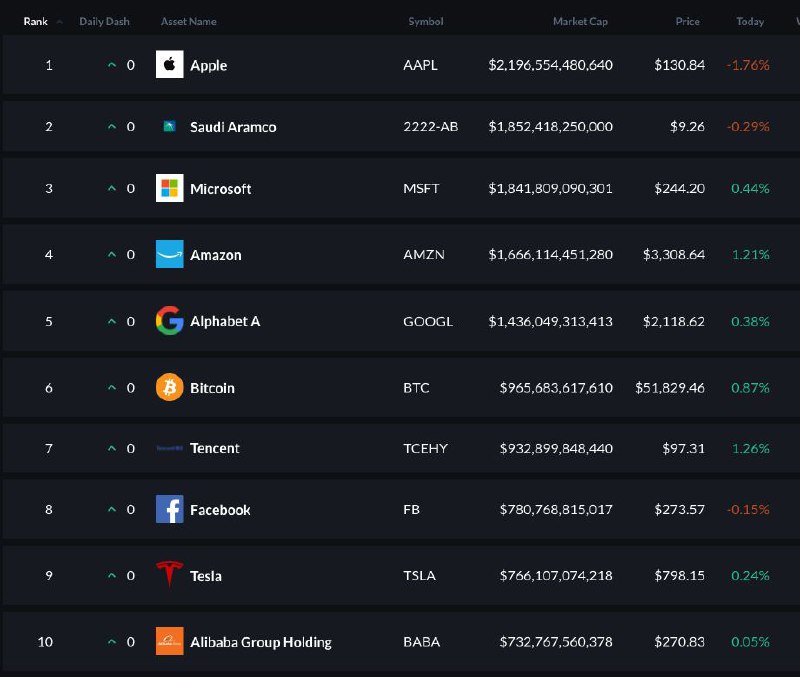Sort by Price column header
This screenshot has width=800, height=677.
coord(687,21)
